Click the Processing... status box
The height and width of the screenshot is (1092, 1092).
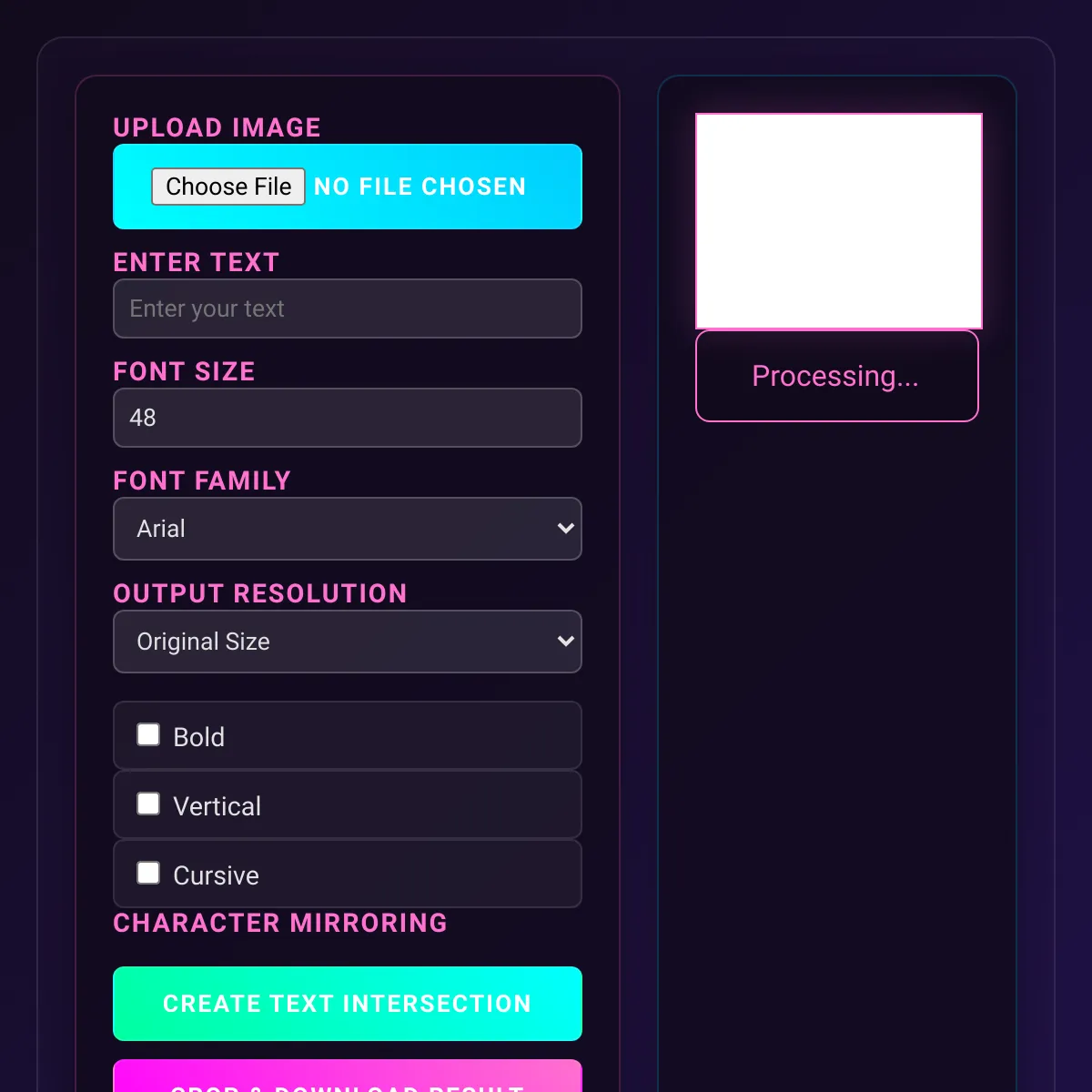point(837,376)
